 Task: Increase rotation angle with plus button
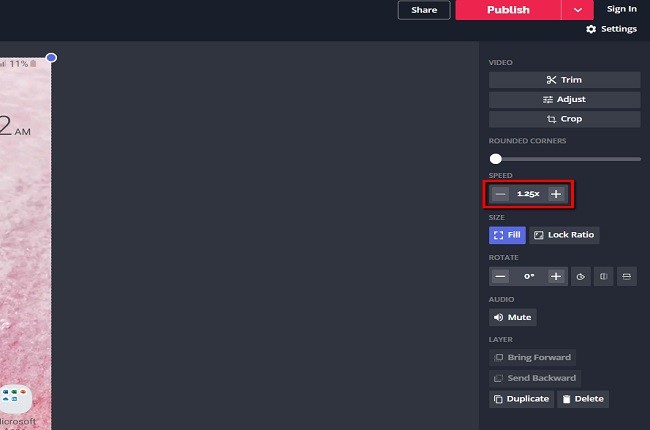pos(556,276)
